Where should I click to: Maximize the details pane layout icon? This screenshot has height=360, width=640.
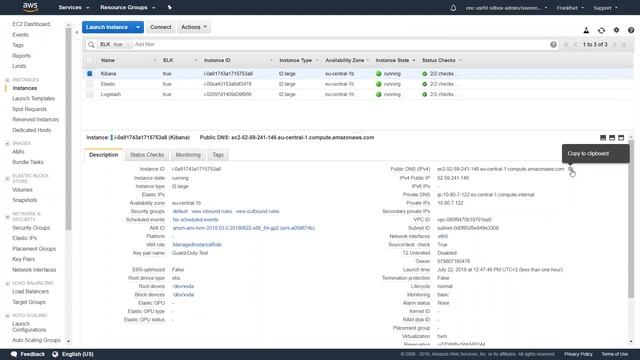tap(621, 138)
